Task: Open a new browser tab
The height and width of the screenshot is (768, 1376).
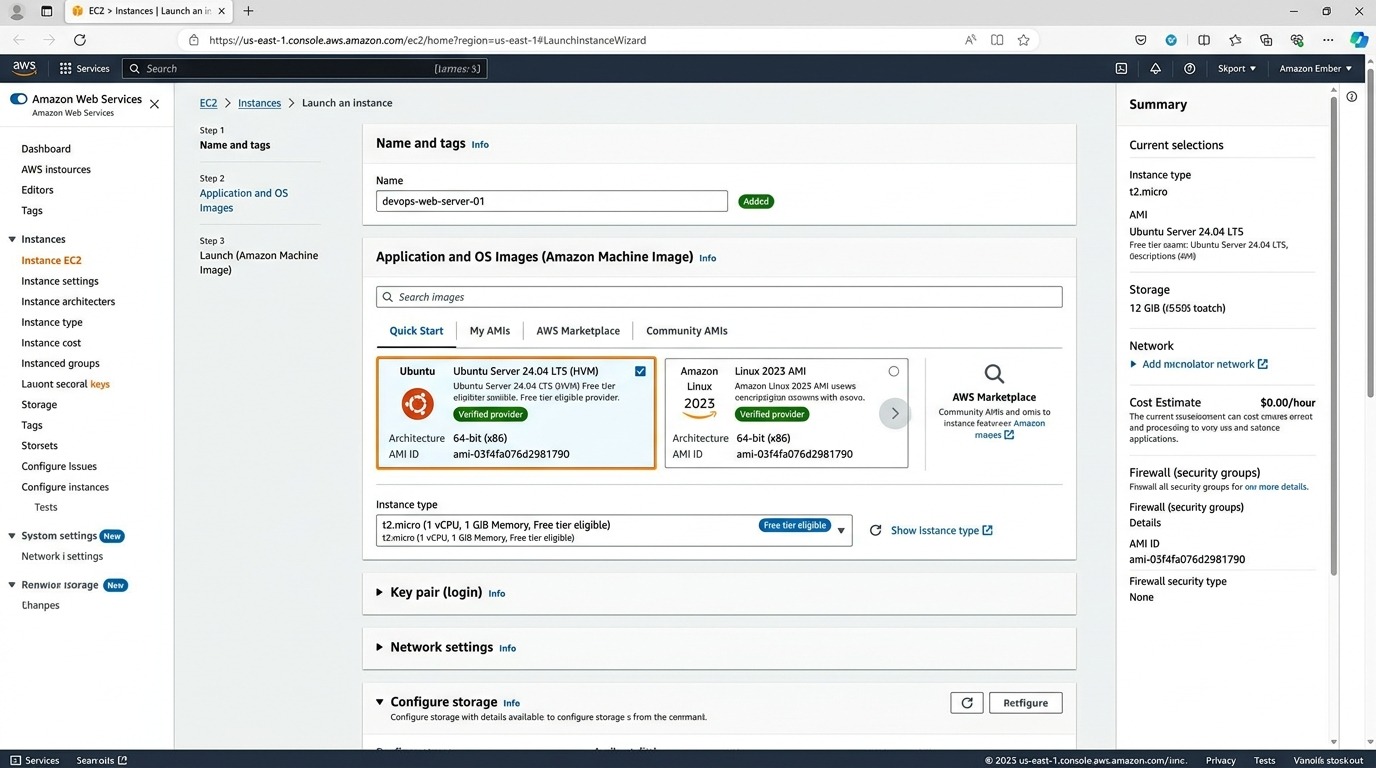Action: tap(248, 11)
